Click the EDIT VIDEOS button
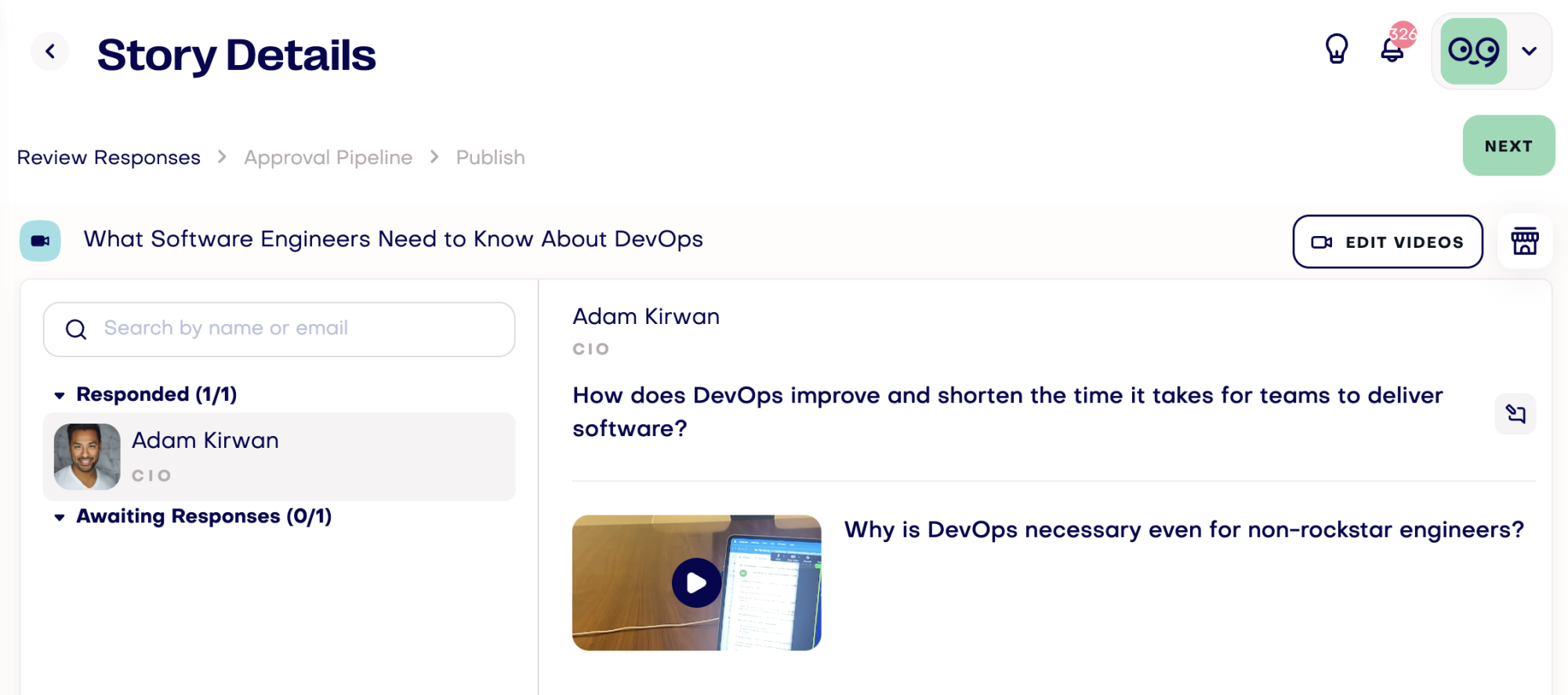This screenshot has height=695, width=1568. coord(1388,242)
